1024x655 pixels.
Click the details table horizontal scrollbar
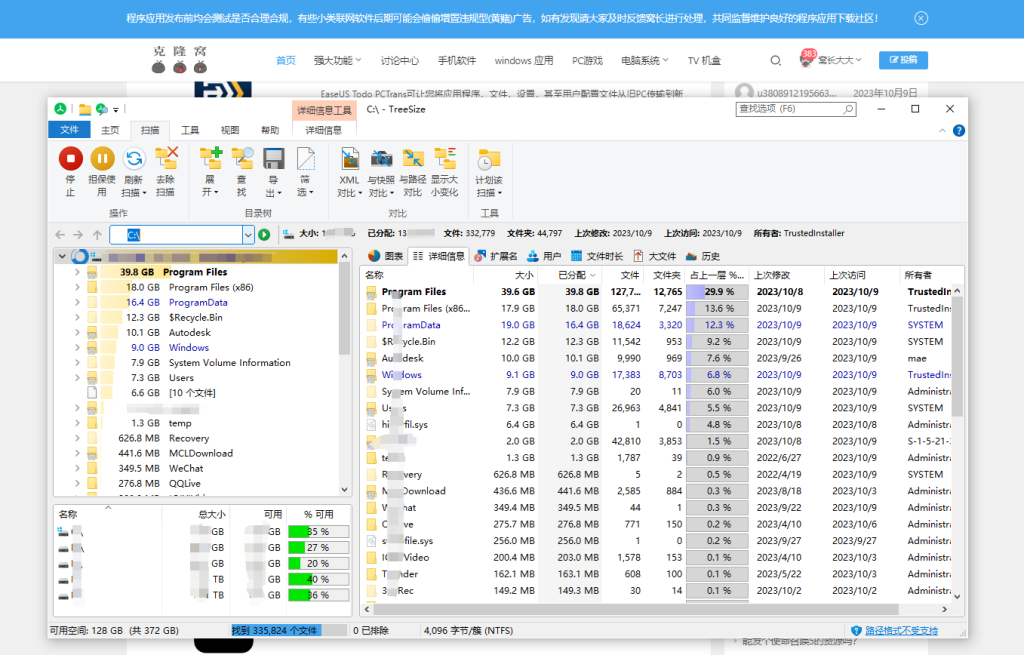[635, 609]
